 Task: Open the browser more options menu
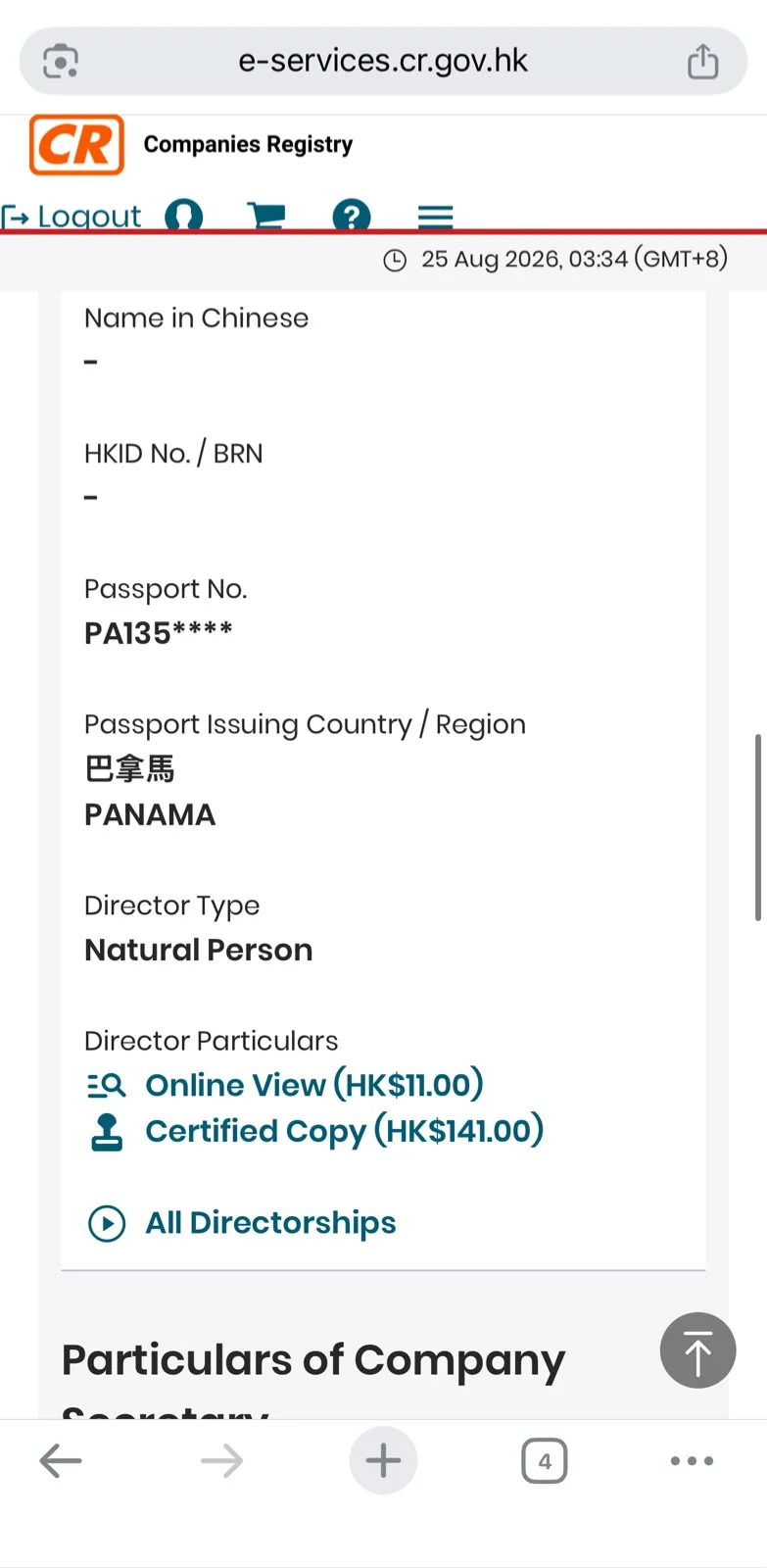pos(692,1461)
